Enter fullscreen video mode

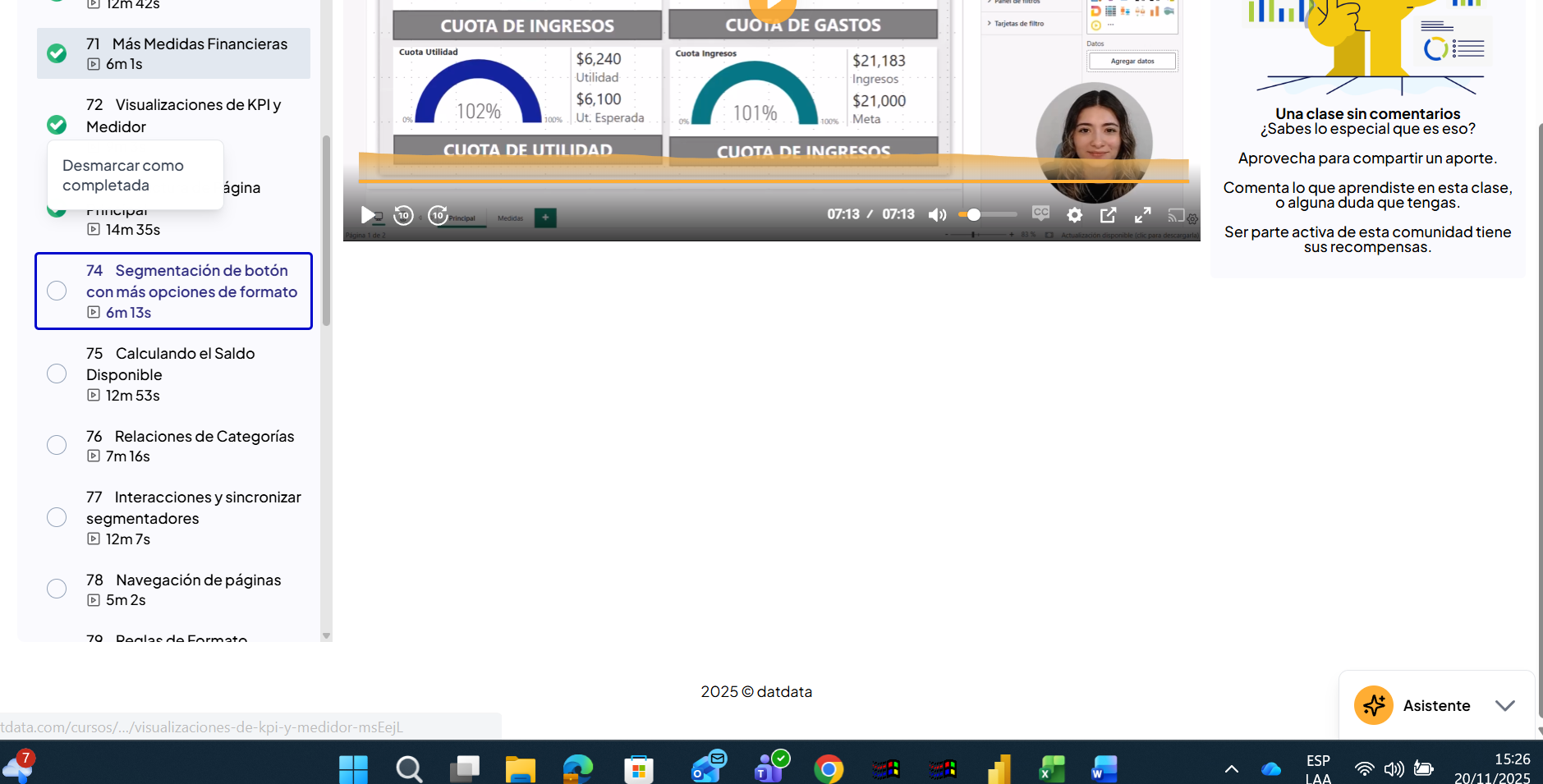(x=1142, y=215)
